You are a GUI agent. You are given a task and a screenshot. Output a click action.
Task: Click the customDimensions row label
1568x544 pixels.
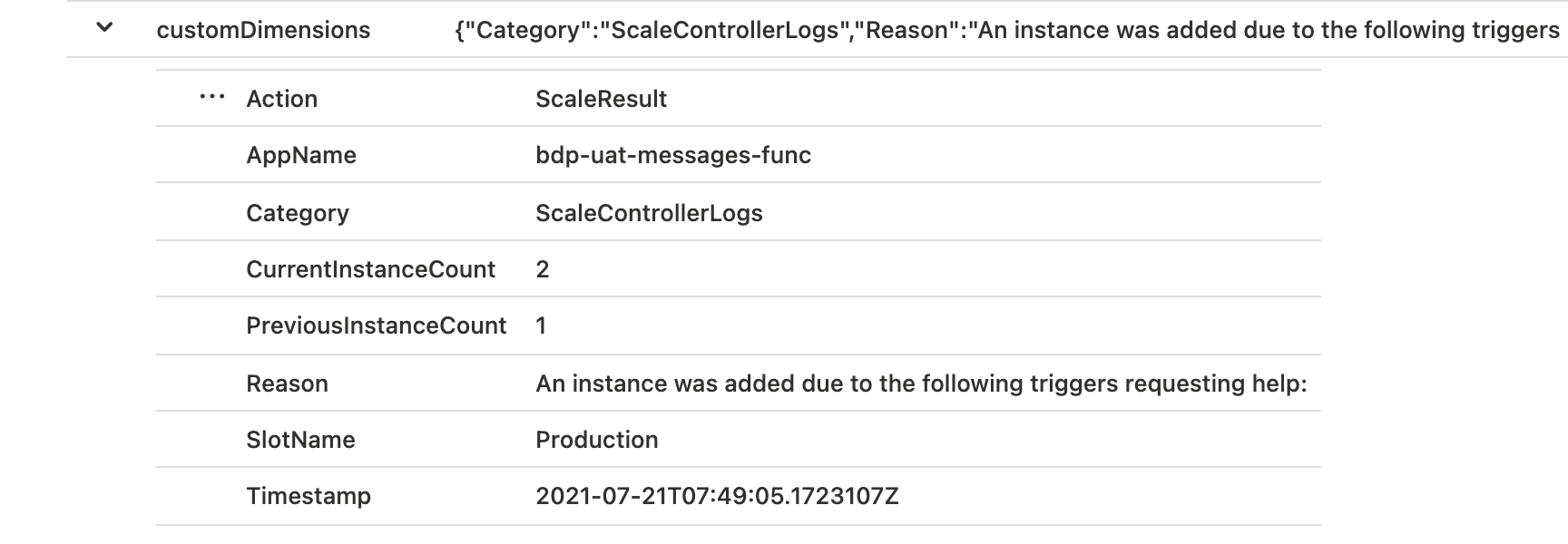[262, 29]
